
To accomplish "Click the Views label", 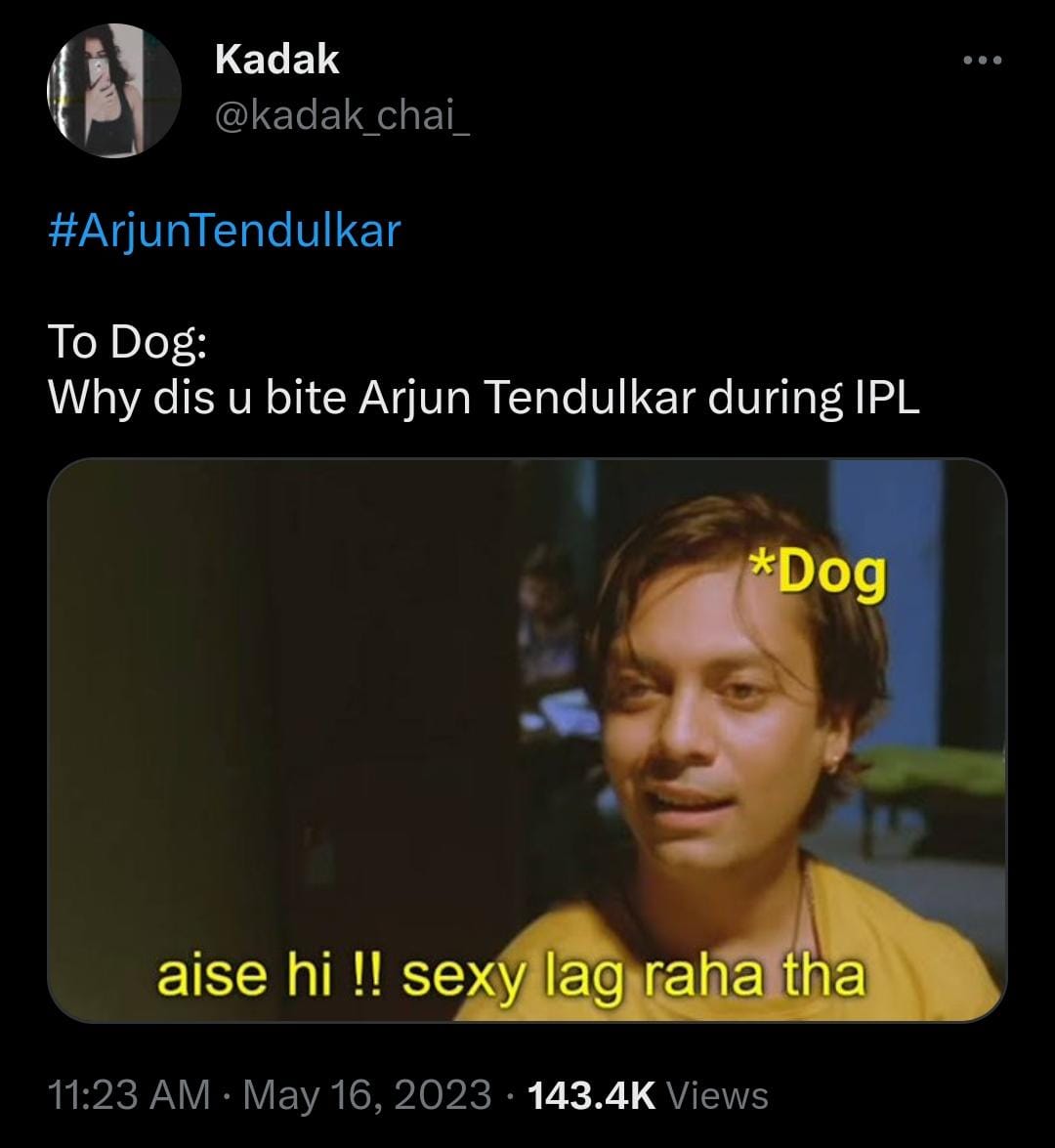I will pyautogui.click(x=717, y=1095).
